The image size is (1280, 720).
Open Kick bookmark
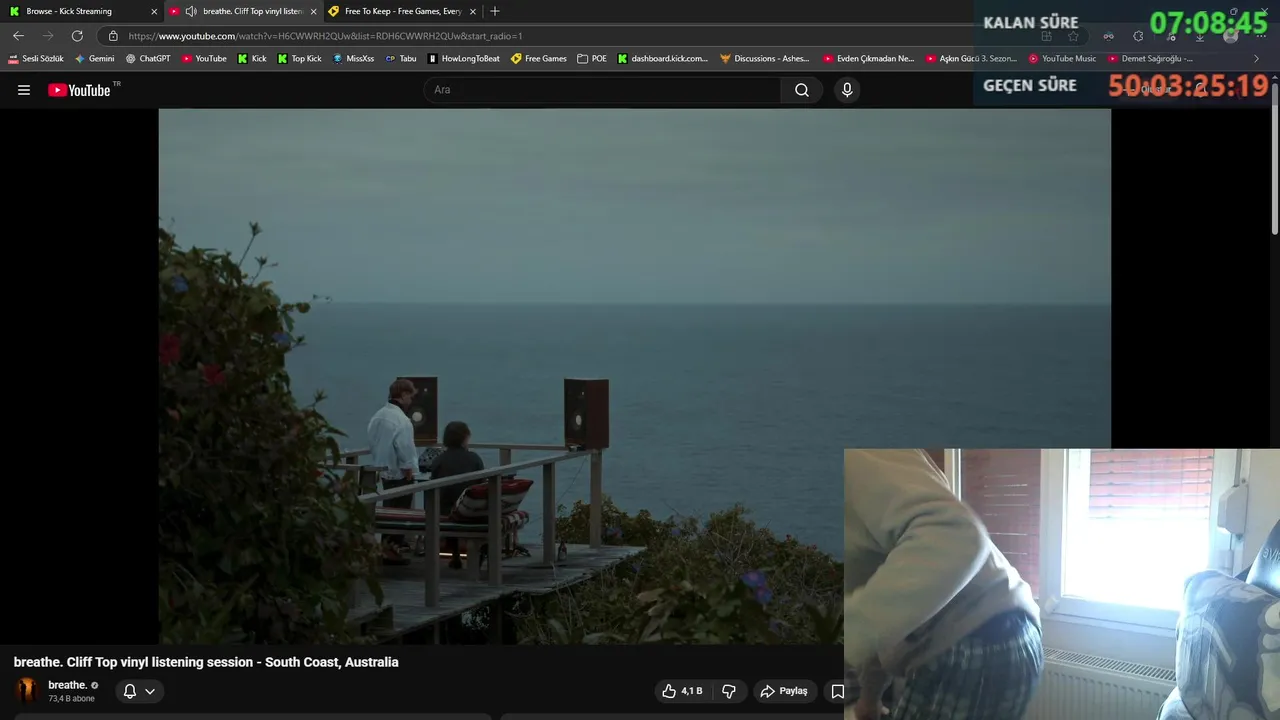(252, 59)
